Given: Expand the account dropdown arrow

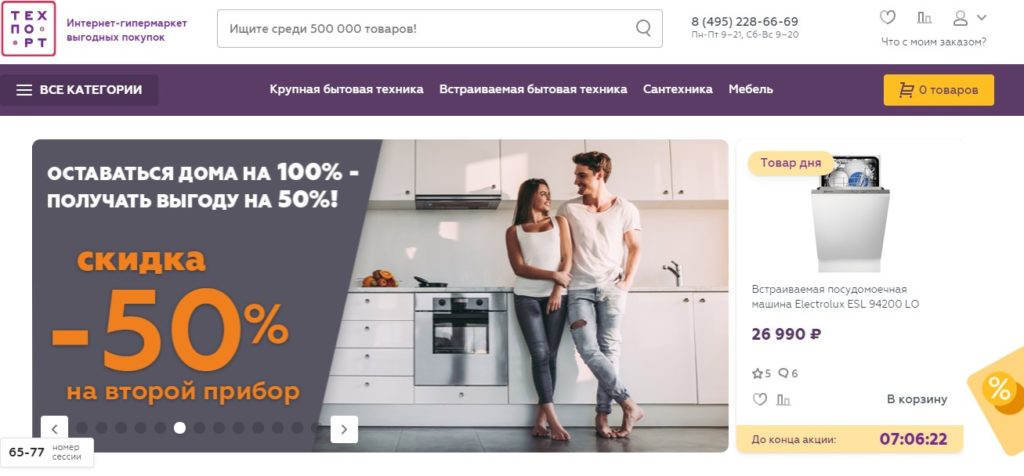Looking at the screenshot, I should point(981,18).
